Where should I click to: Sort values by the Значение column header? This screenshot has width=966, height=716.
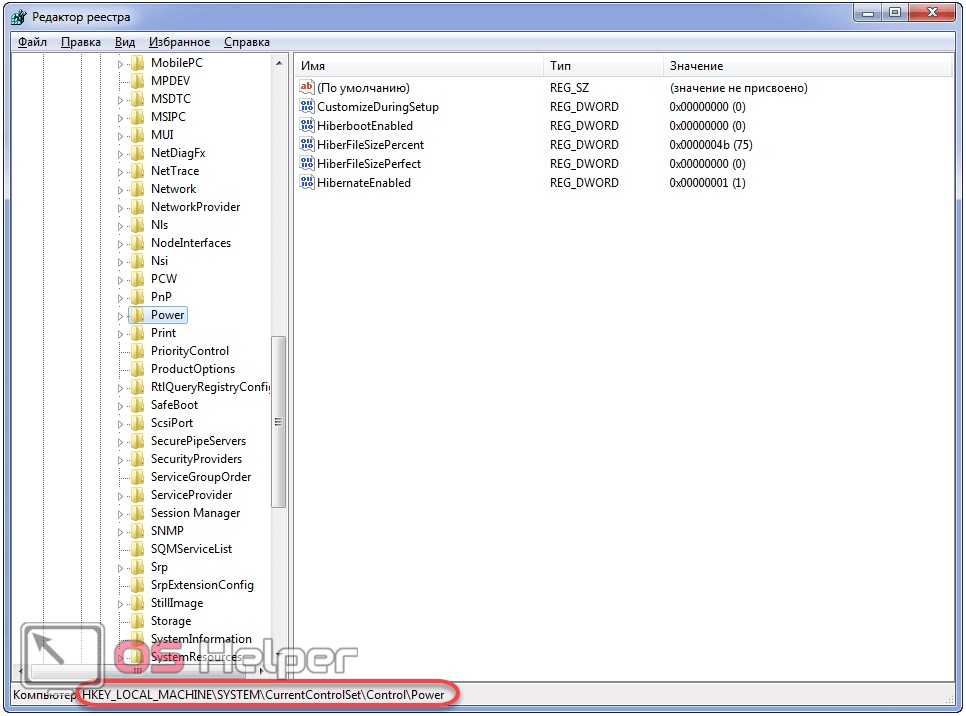pyautogui.click(x=808, y=66)
